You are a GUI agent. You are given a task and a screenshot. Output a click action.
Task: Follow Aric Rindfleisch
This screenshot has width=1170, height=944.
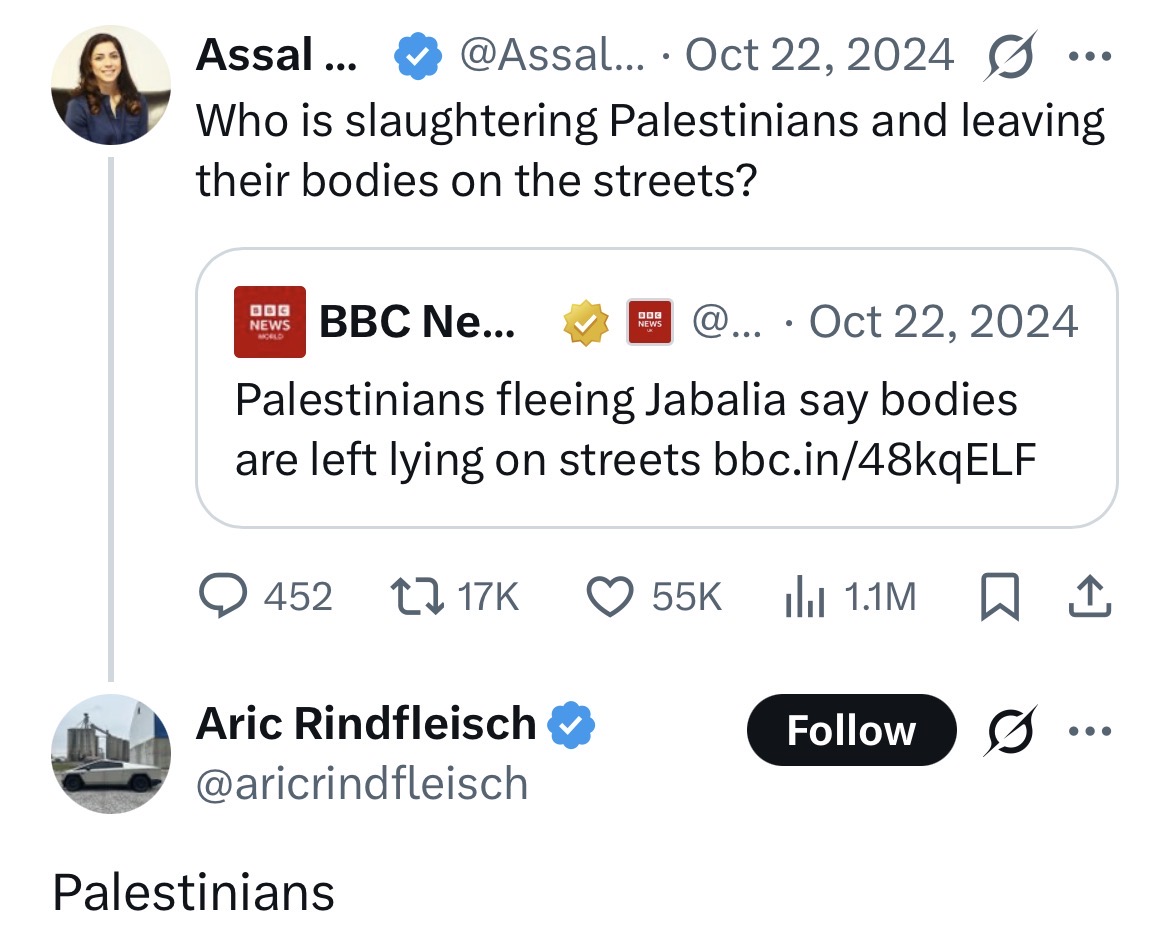coord(851,730)
